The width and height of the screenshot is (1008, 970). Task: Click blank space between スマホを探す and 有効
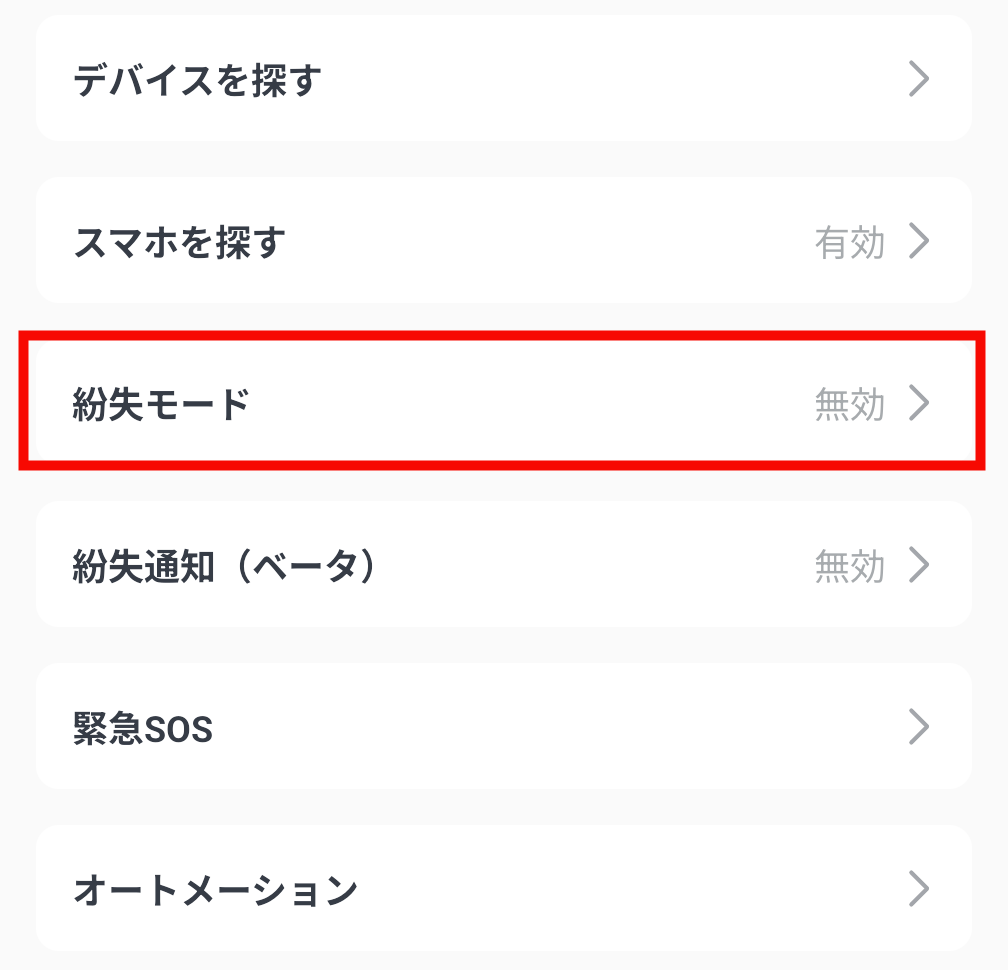[550, 242]
